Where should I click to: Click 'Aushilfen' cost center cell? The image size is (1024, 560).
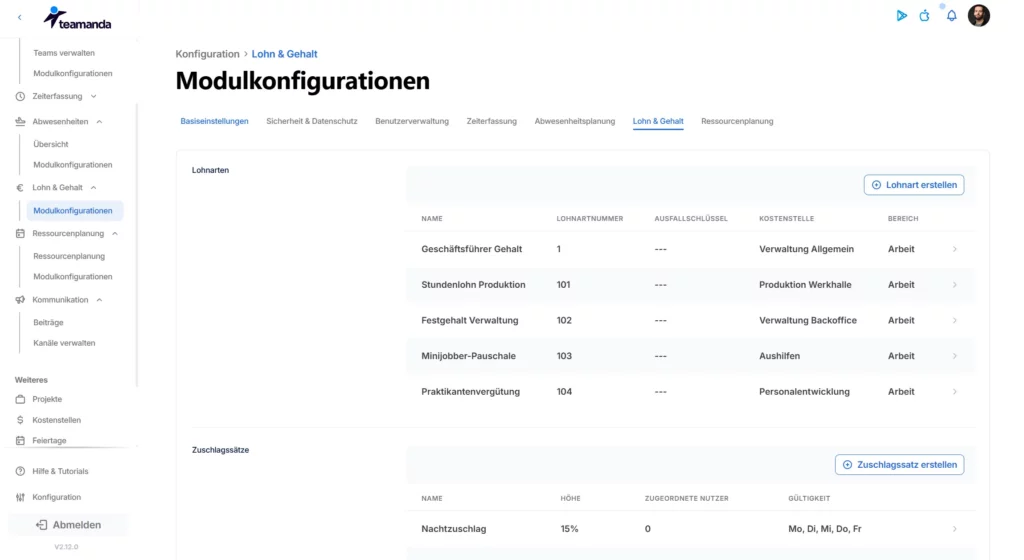pyautogui.click(x=779, y=356)
